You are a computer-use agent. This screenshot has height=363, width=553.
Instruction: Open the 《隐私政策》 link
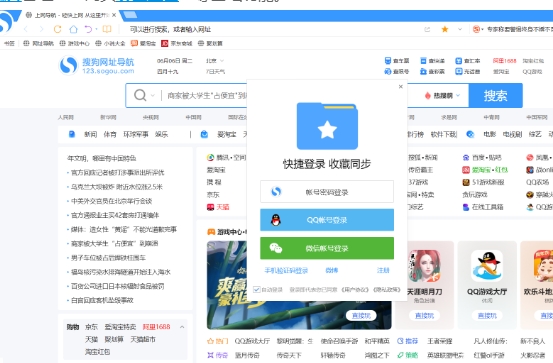click(x=387, y=290)
